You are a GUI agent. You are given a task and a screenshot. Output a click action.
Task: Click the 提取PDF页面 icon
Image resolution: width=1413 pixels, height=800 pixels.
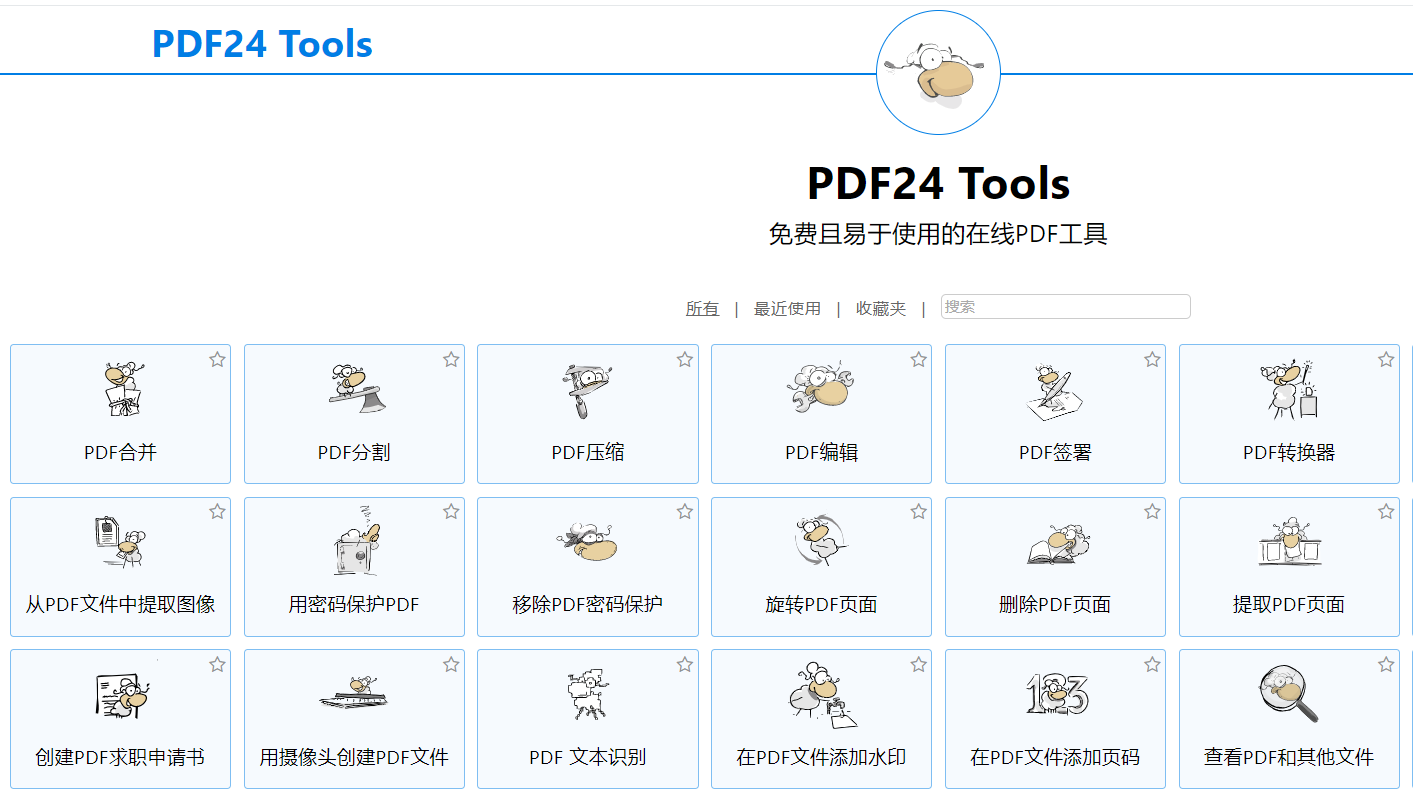[x=1289, y=543]
